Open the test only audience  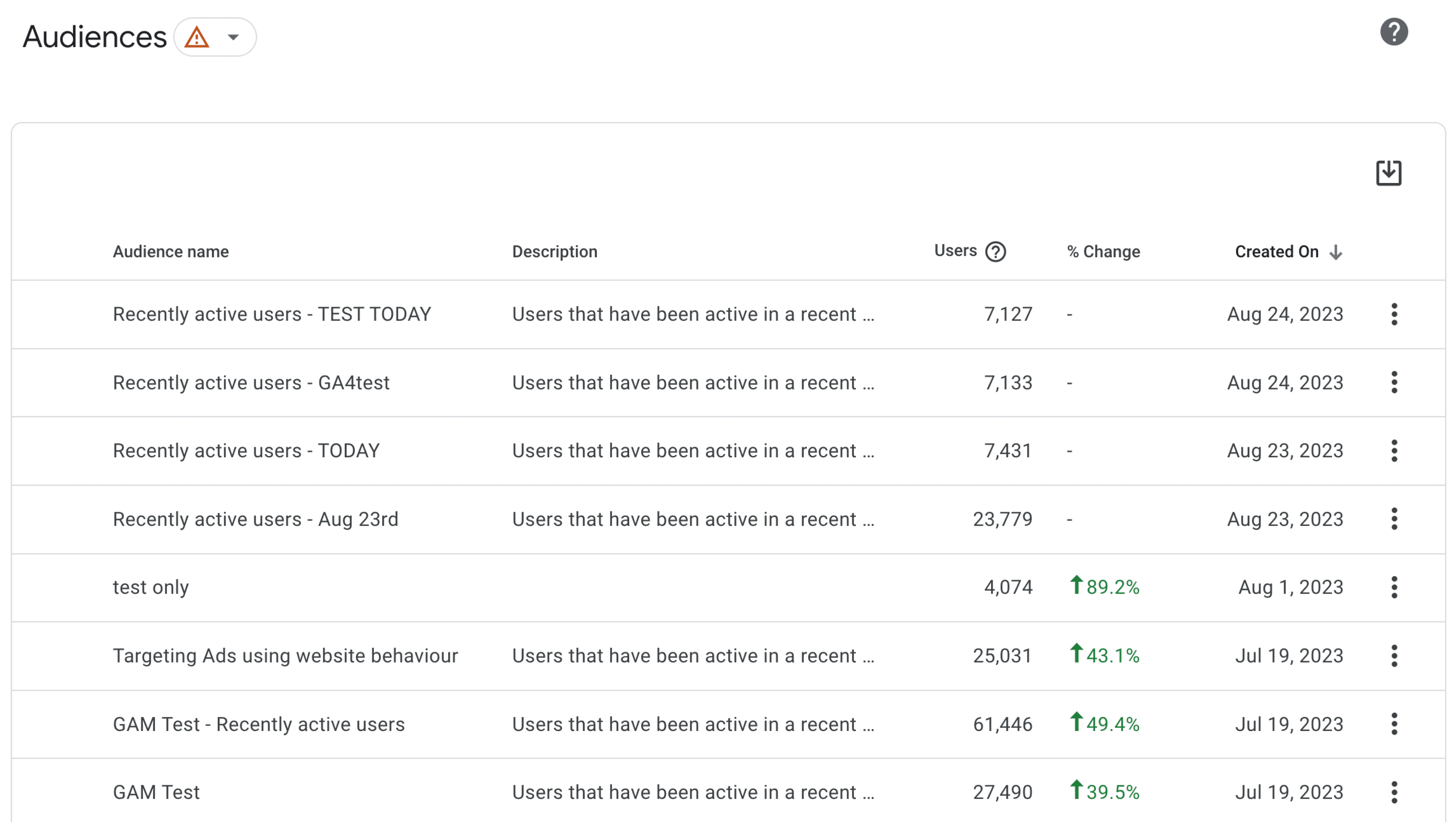point(150,587)
